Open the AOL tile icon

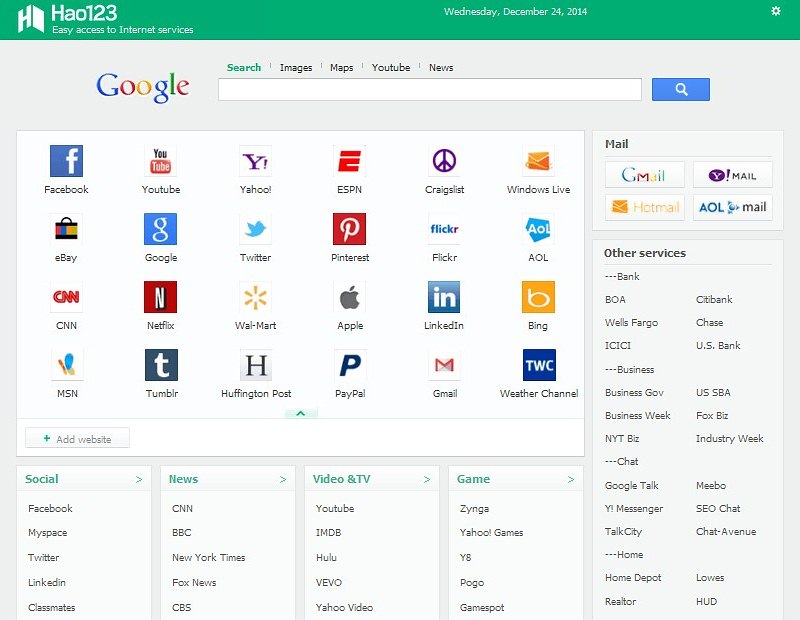coord(538,229)
